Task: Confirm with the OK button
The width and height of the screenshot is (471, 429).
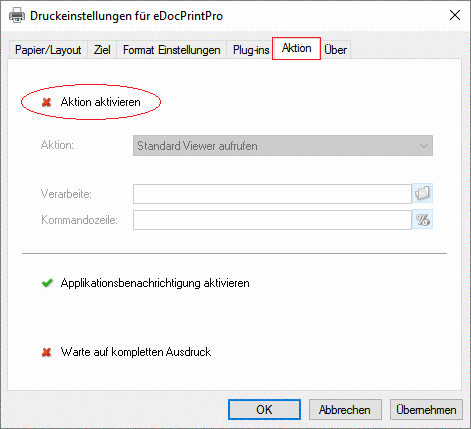Action: coord(264,410)
